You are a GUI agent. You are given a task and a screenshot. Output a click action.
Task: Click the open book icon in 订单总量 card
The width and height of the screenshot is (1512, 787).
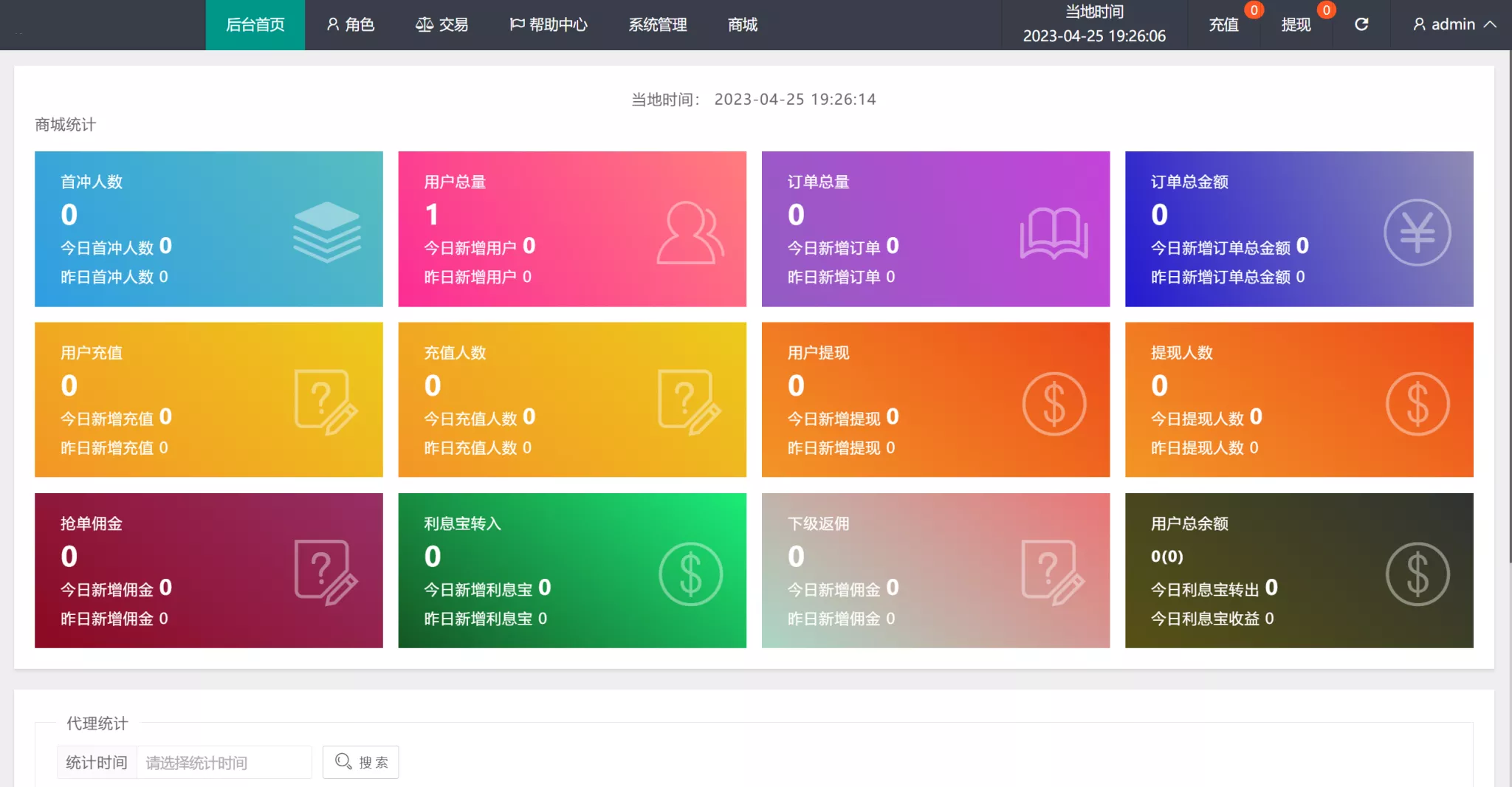(1054, 233)
